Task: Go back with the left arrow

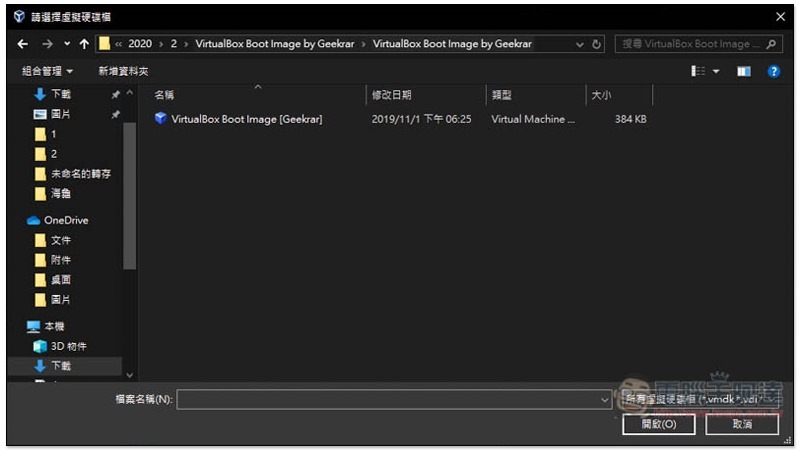Action: (22, 44)
